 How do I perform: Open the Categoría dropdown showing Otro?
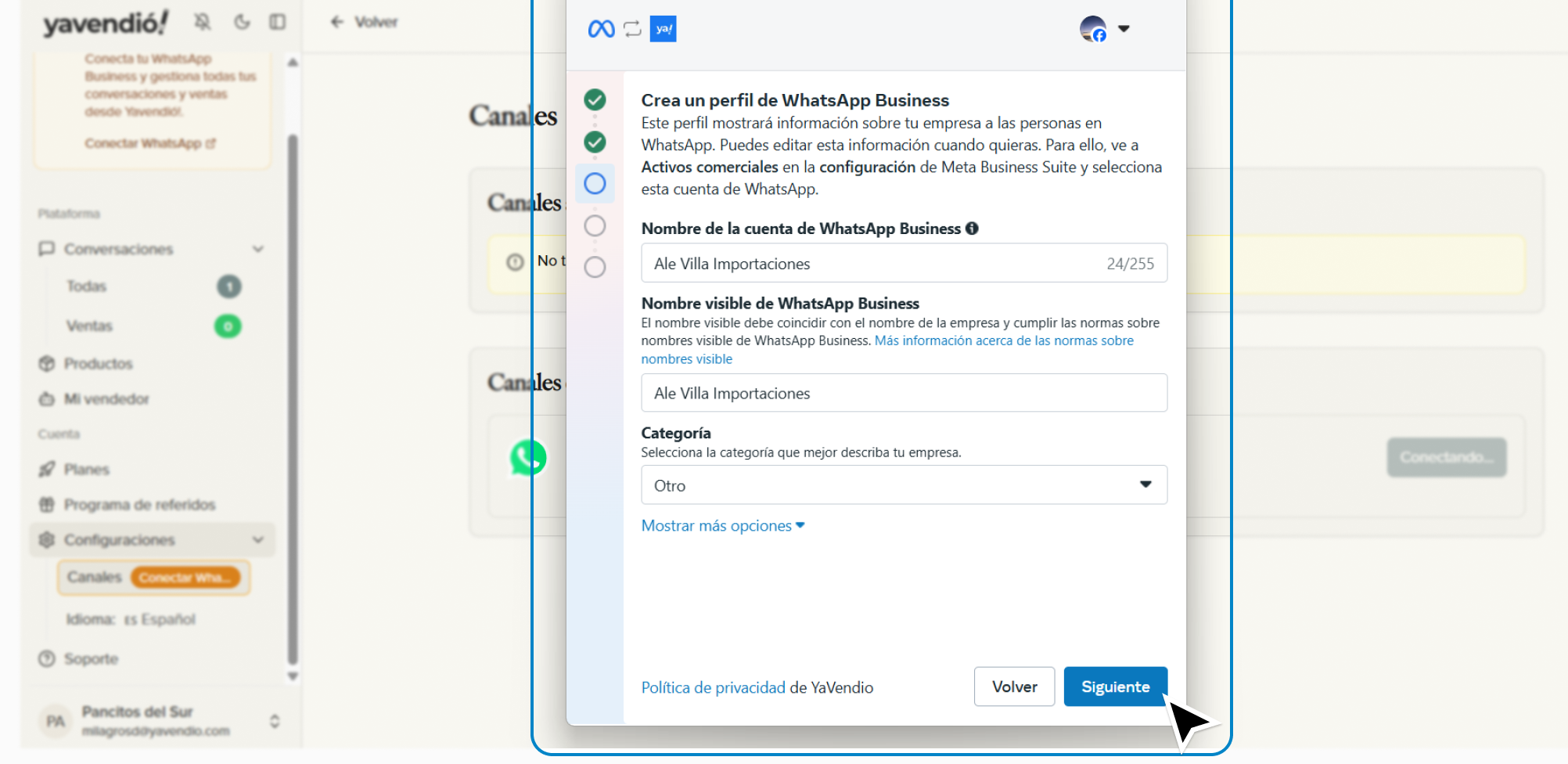click(x=904, y=485)
